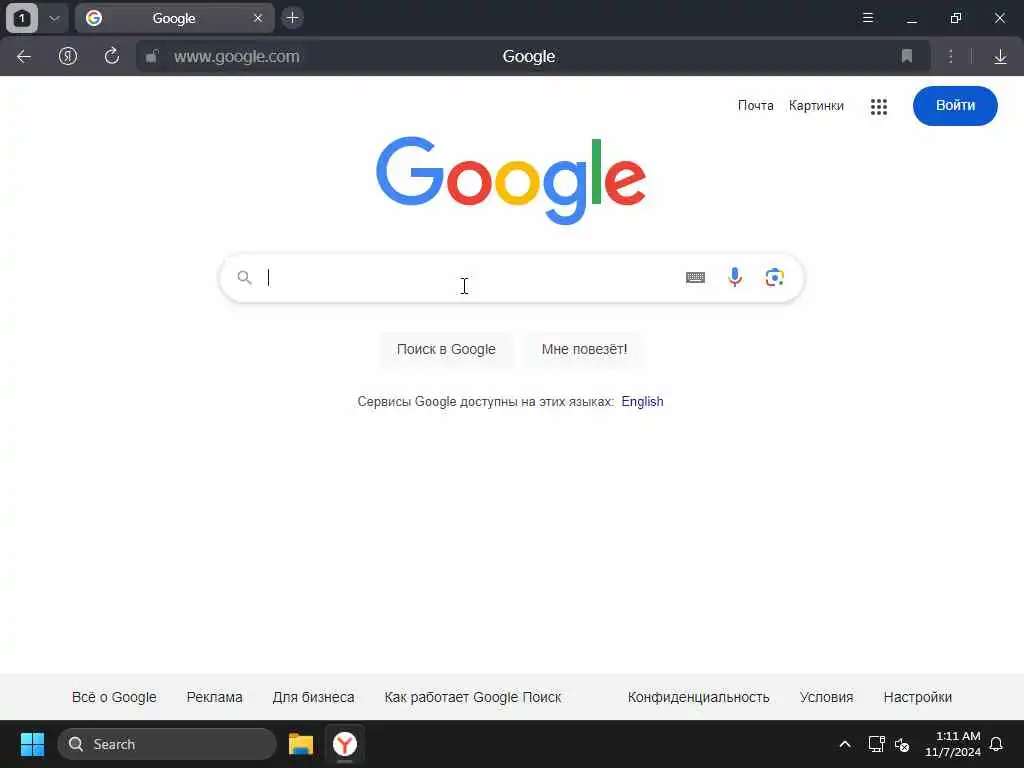Focus the Google search input field

pos(472,278)
